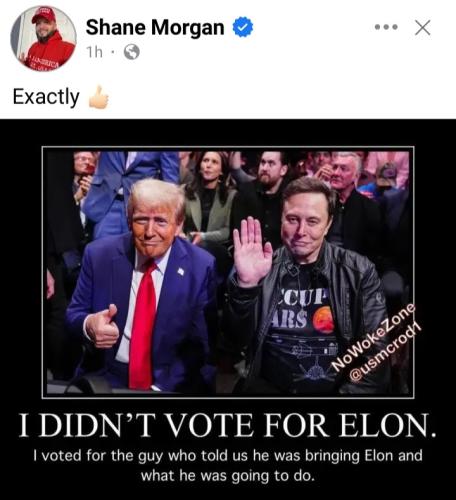Open Shane Morgan's profile picture
The image size is (456, 500).
43,38
